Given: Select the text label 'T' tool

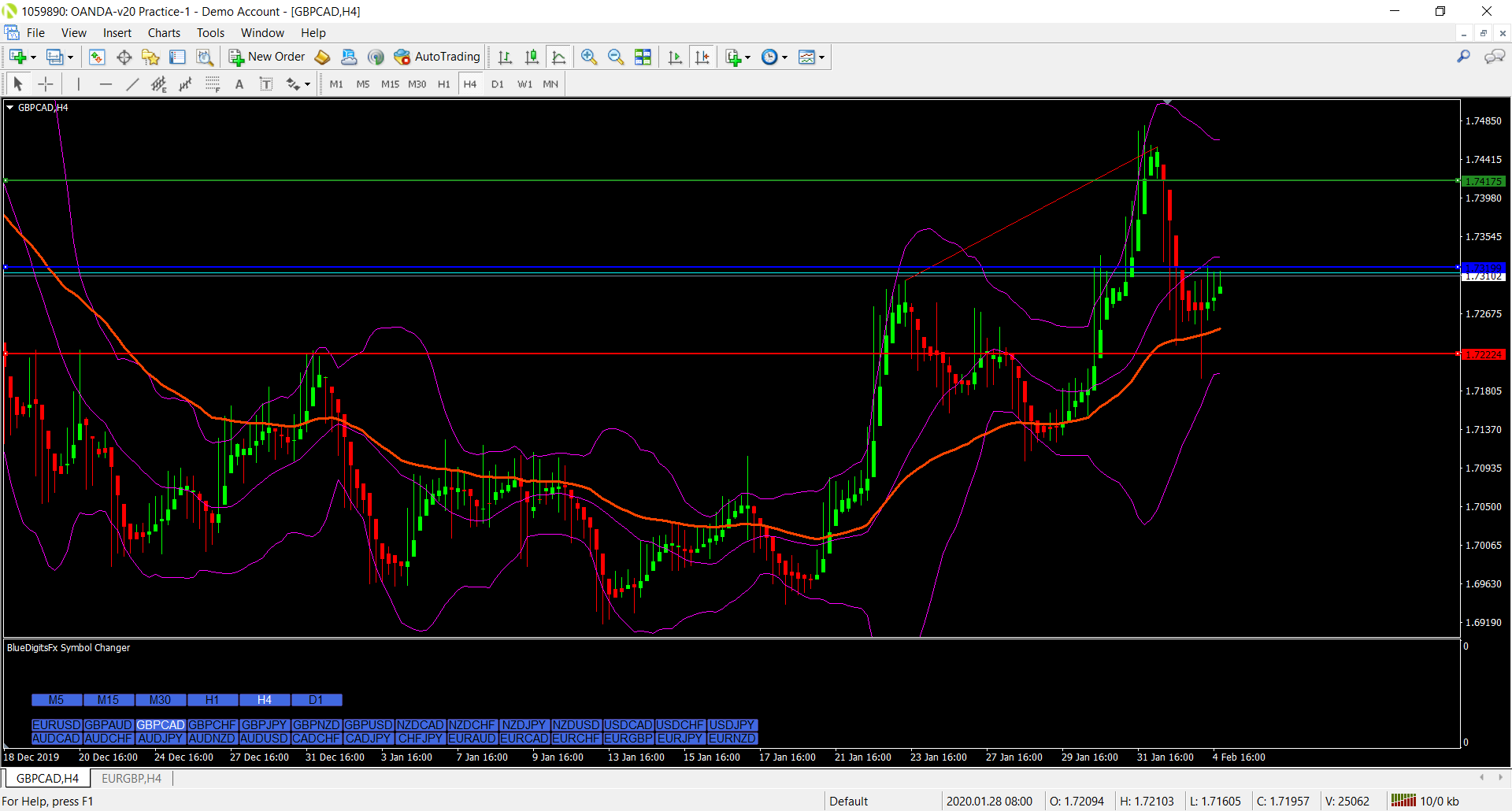Looking at the screenshot, I should tap(266, 84).
